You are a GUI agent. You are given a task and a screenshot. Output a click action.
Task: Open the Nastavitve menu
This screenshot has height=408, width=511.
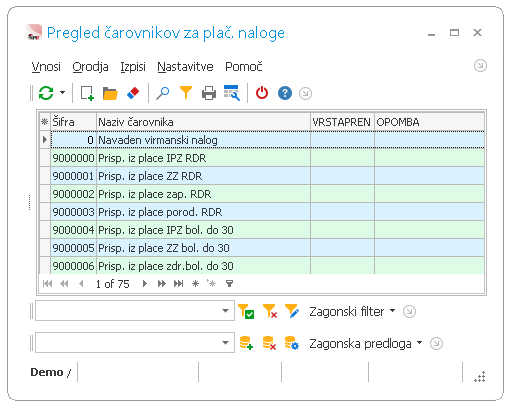click(185, 67)
